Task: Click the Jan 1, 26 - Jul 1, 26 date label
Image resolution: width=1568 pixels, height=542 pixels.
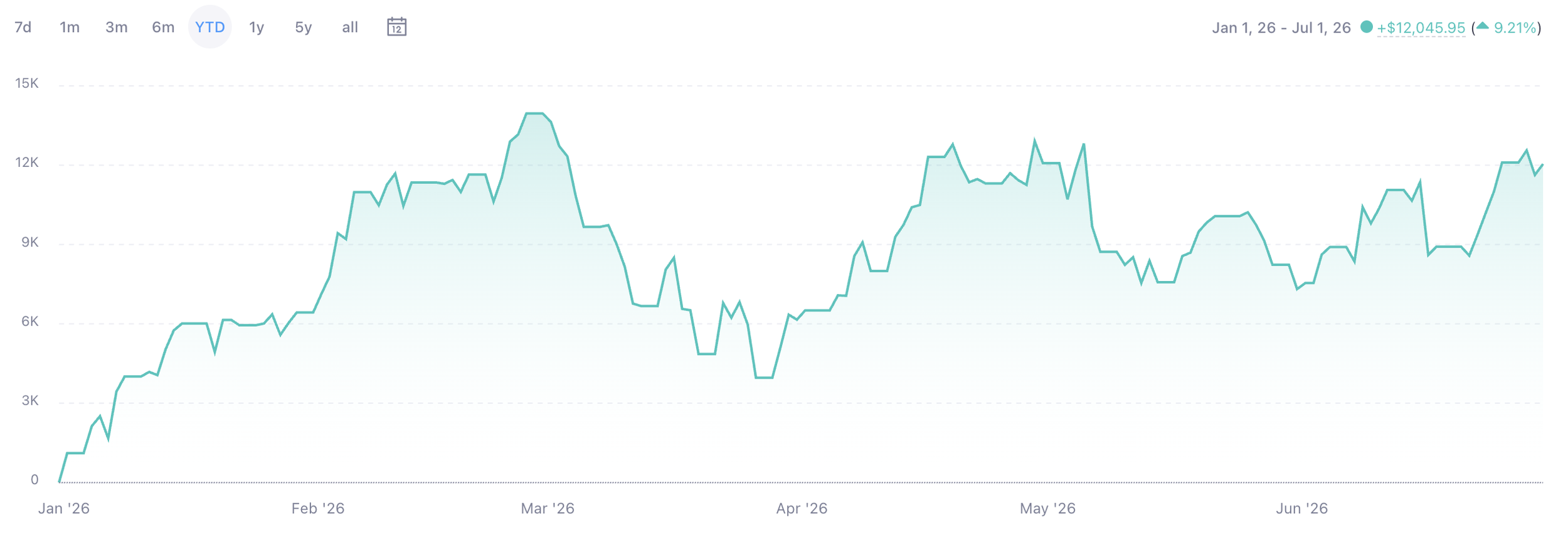Action: [1281, 28]
